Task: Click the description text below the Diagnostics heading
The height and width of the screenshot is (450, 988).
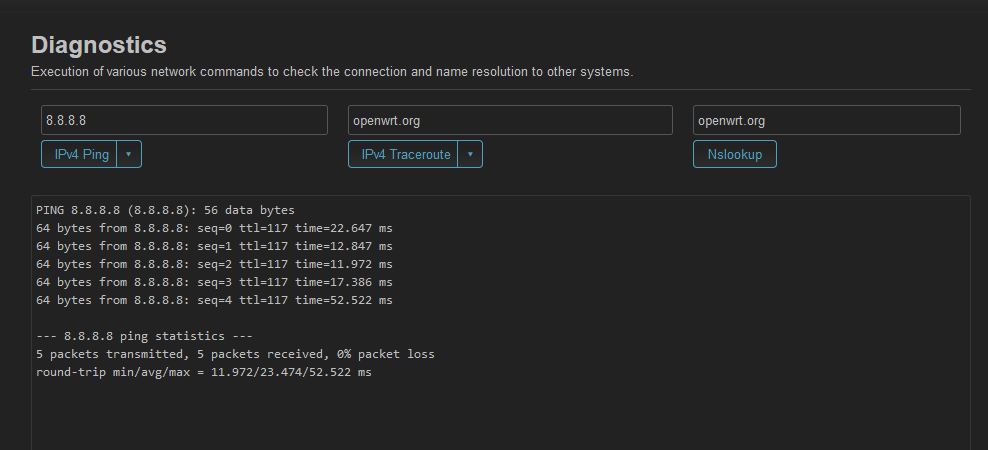Action: pyautogui.click(x=332, y=72)
